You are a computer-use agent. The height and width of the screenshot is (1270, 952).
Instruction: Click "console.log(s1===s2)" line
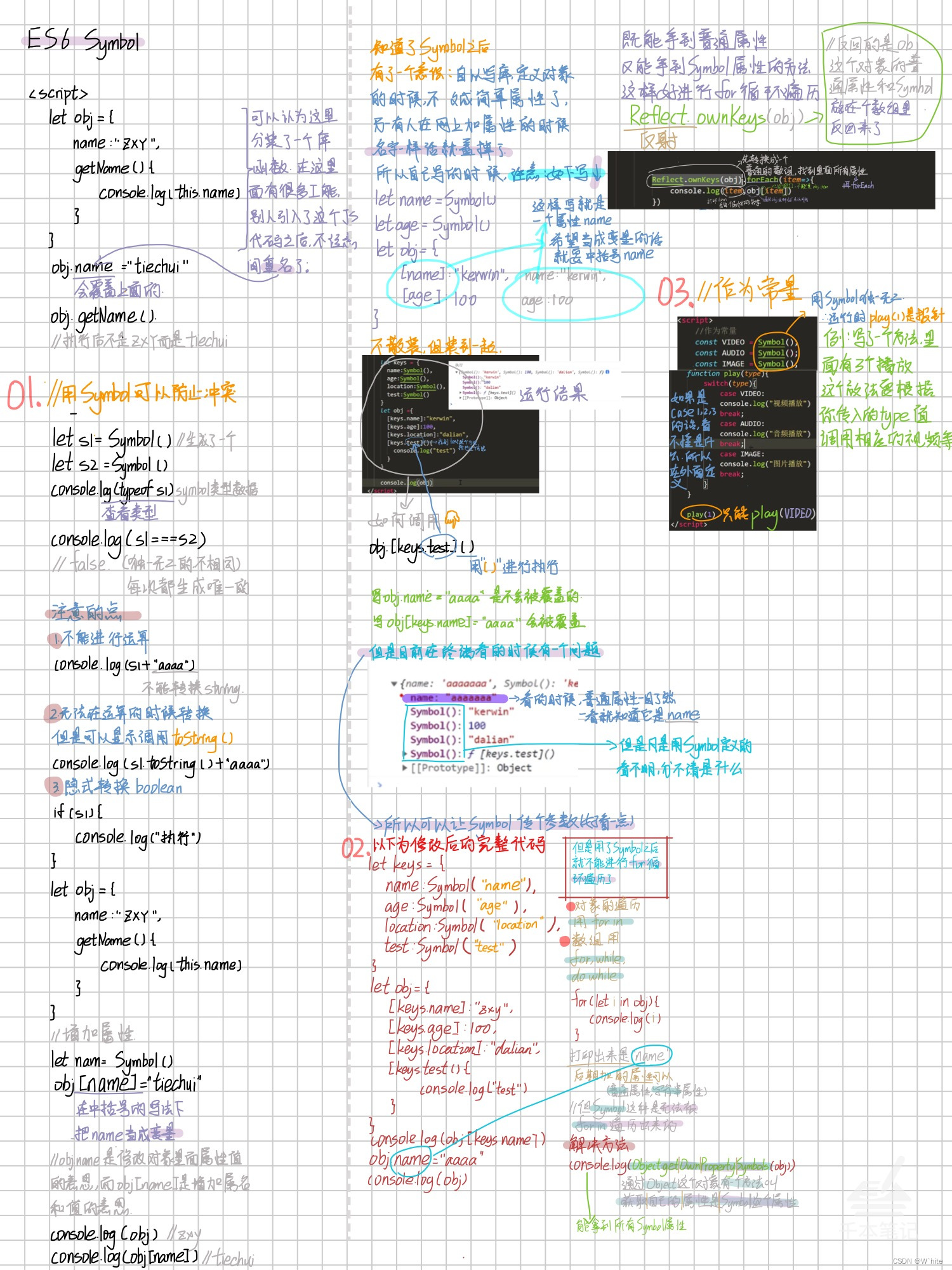click(128, 541)
